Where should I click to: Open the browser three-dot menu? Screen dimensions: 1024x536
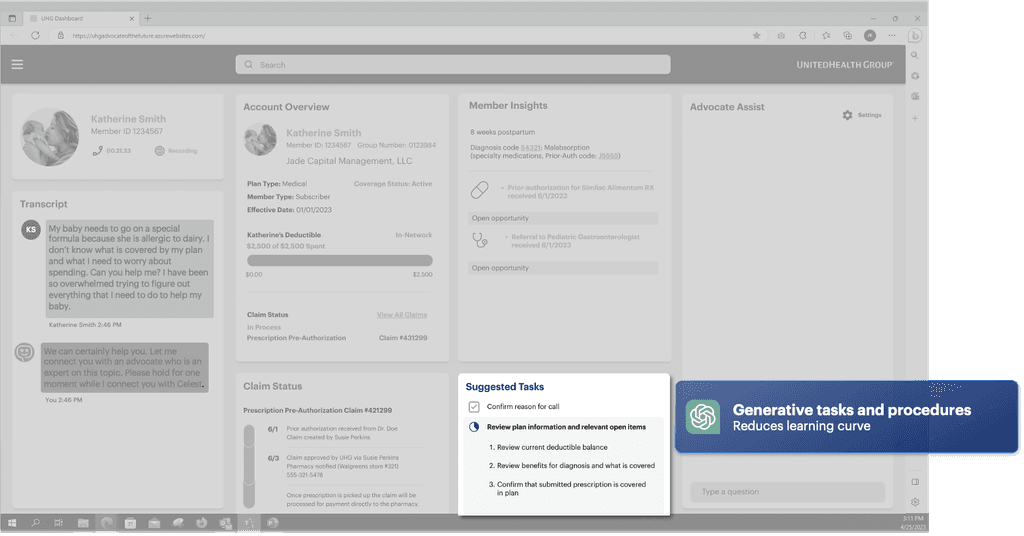892,35
